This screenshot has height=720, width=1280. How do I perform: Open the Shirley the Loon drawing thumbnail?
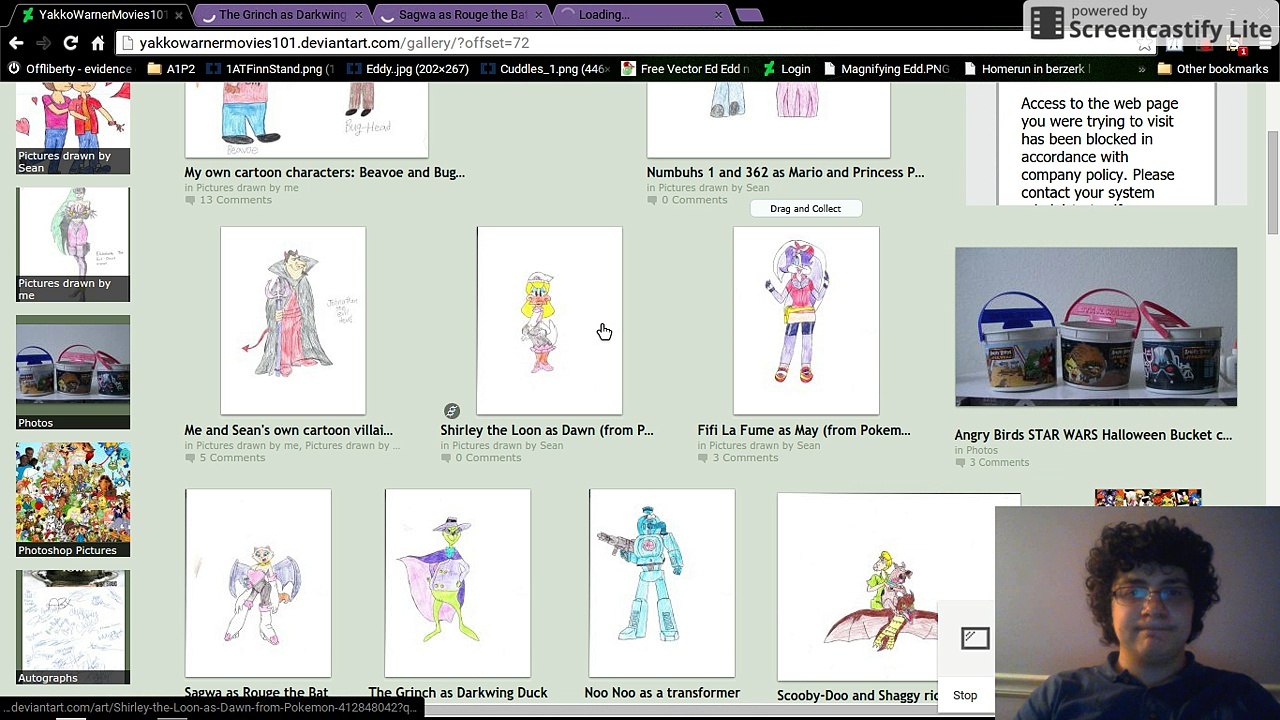click(549, 320)
